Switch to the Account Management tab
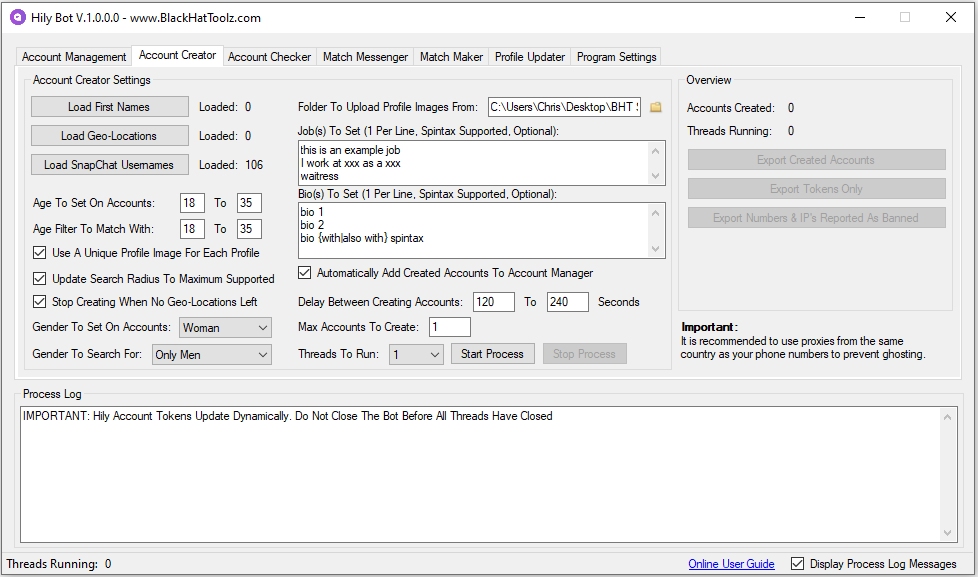 pos(74,57)
